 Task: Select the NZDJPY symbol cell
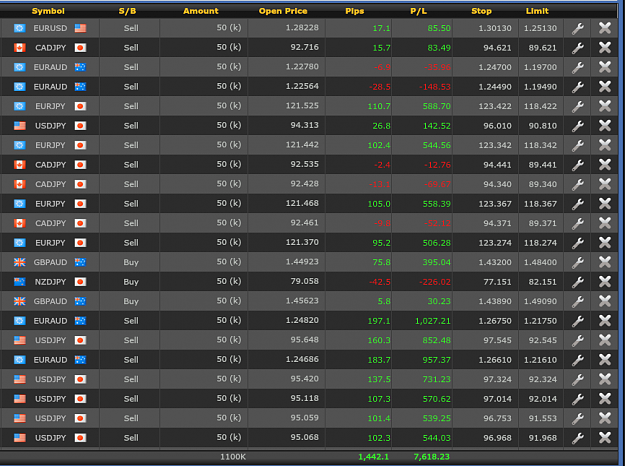click(x=50, y=282)
